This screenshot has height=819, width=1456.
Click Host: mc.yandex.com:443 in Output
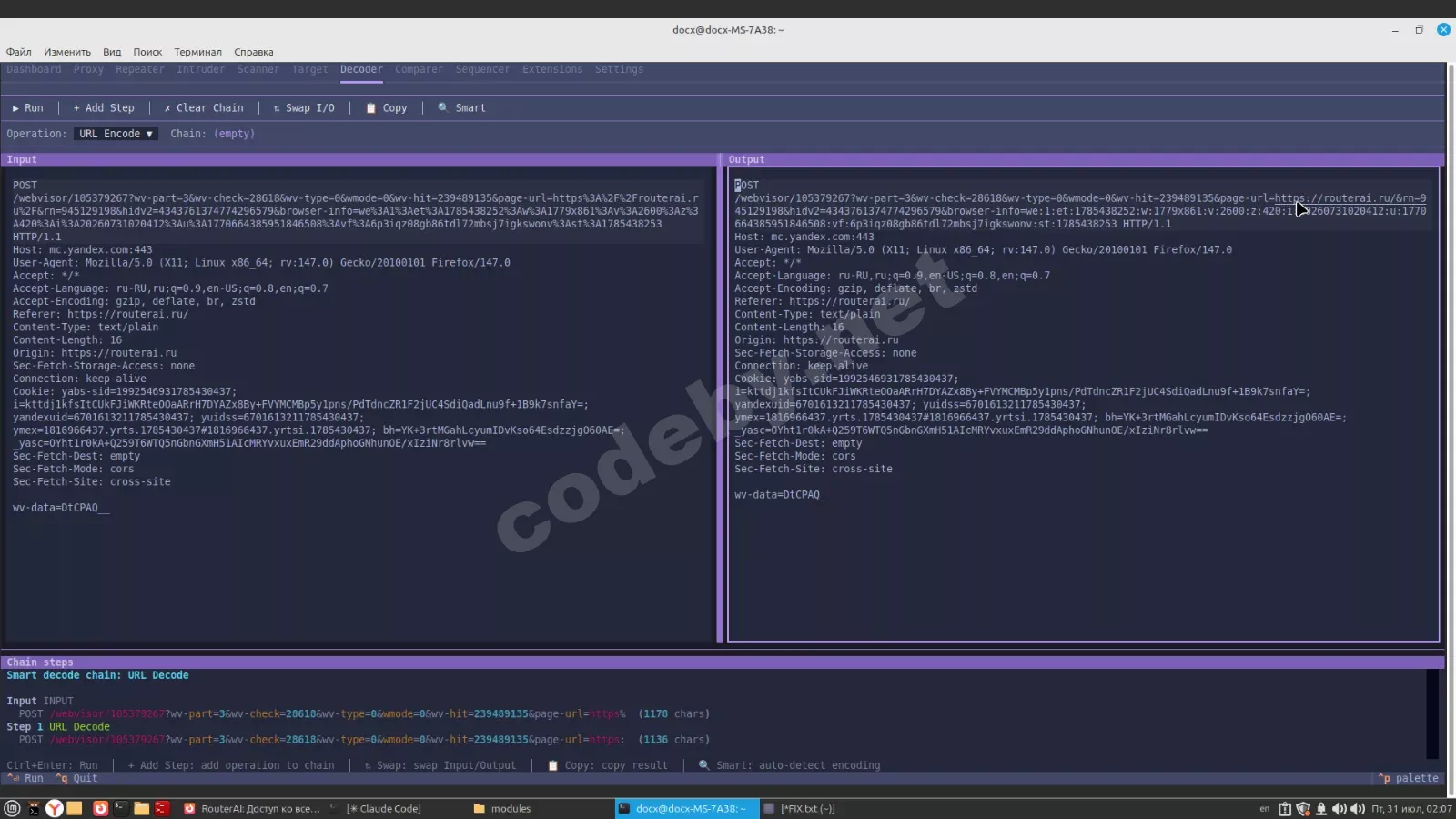point(804,237)
